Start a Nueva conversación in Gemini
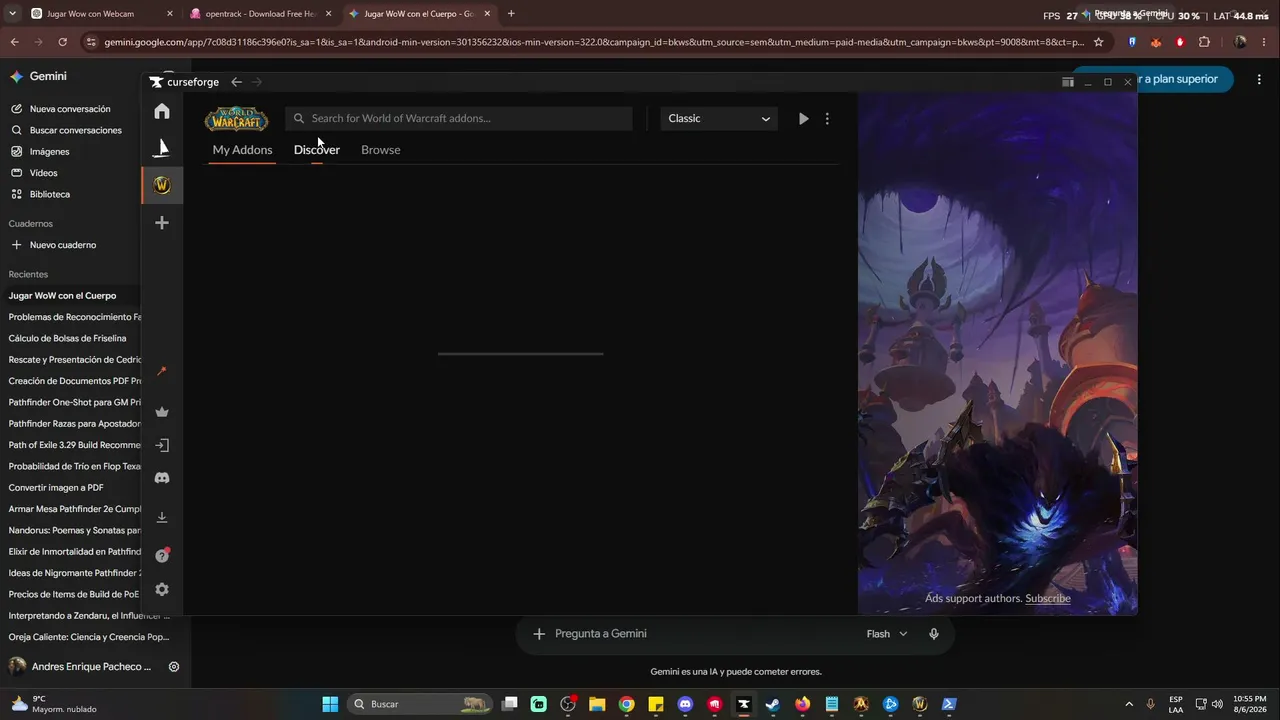 coord(70,109)
